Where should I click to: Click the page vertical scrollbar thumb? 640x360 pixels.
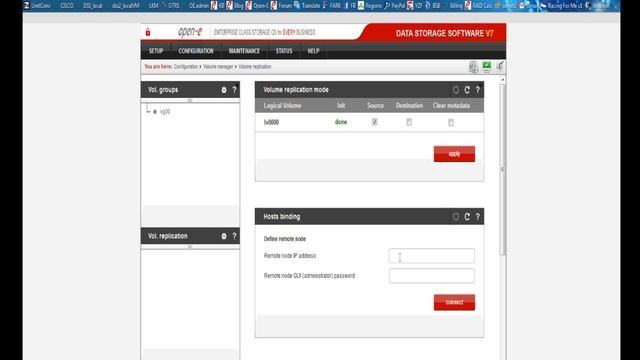pyautogui.click(x=503, y=169)
